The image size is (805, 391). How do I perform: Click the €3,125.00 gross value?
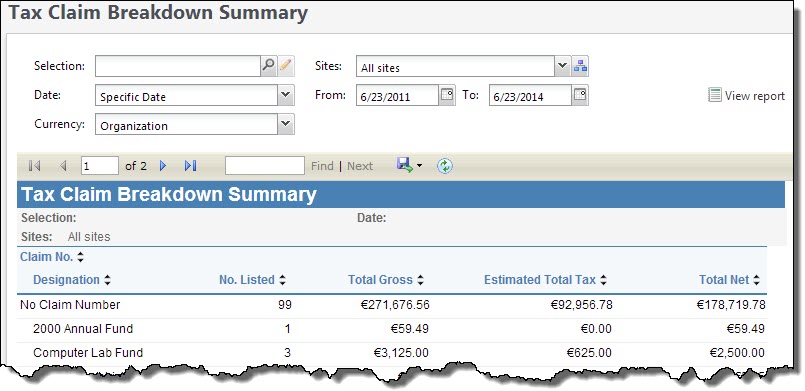click(401, 353)
